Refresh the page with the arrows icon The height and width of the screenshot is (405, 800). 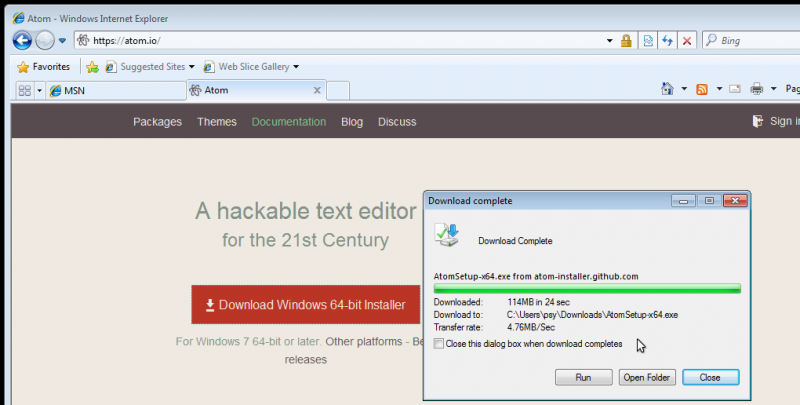[667, 41]
